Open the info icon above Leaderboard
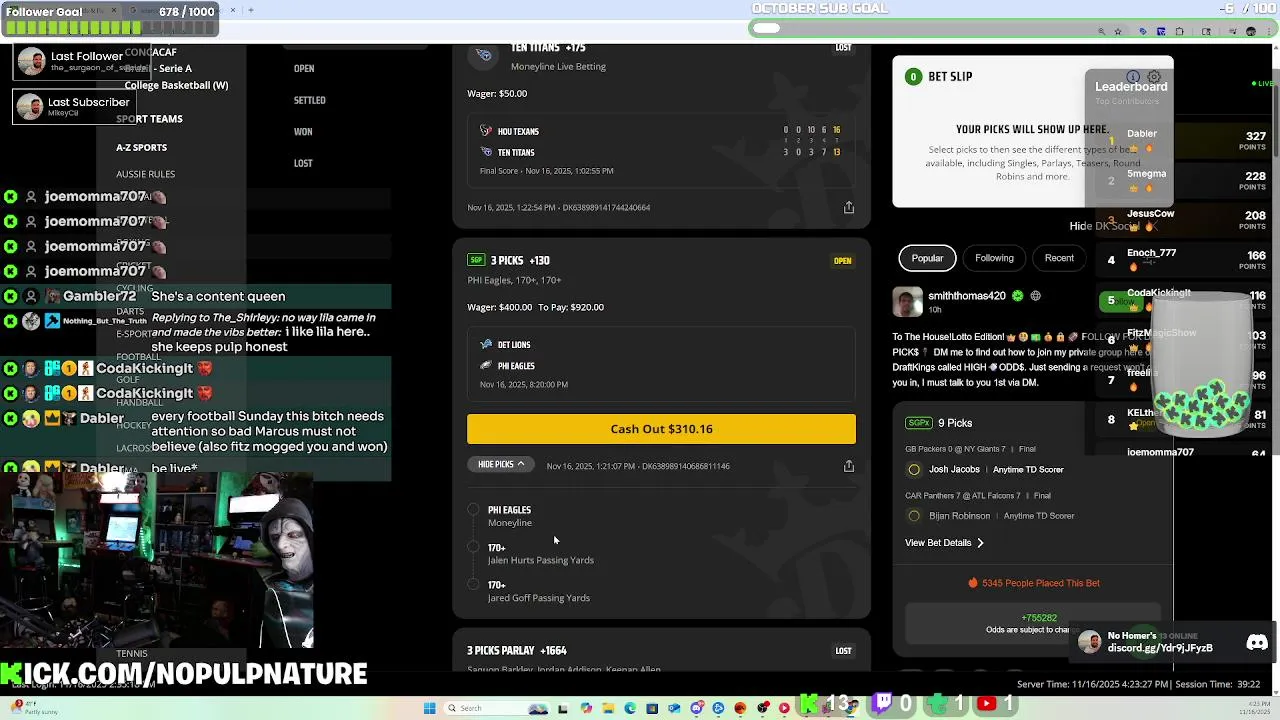 click(1133, 77)
